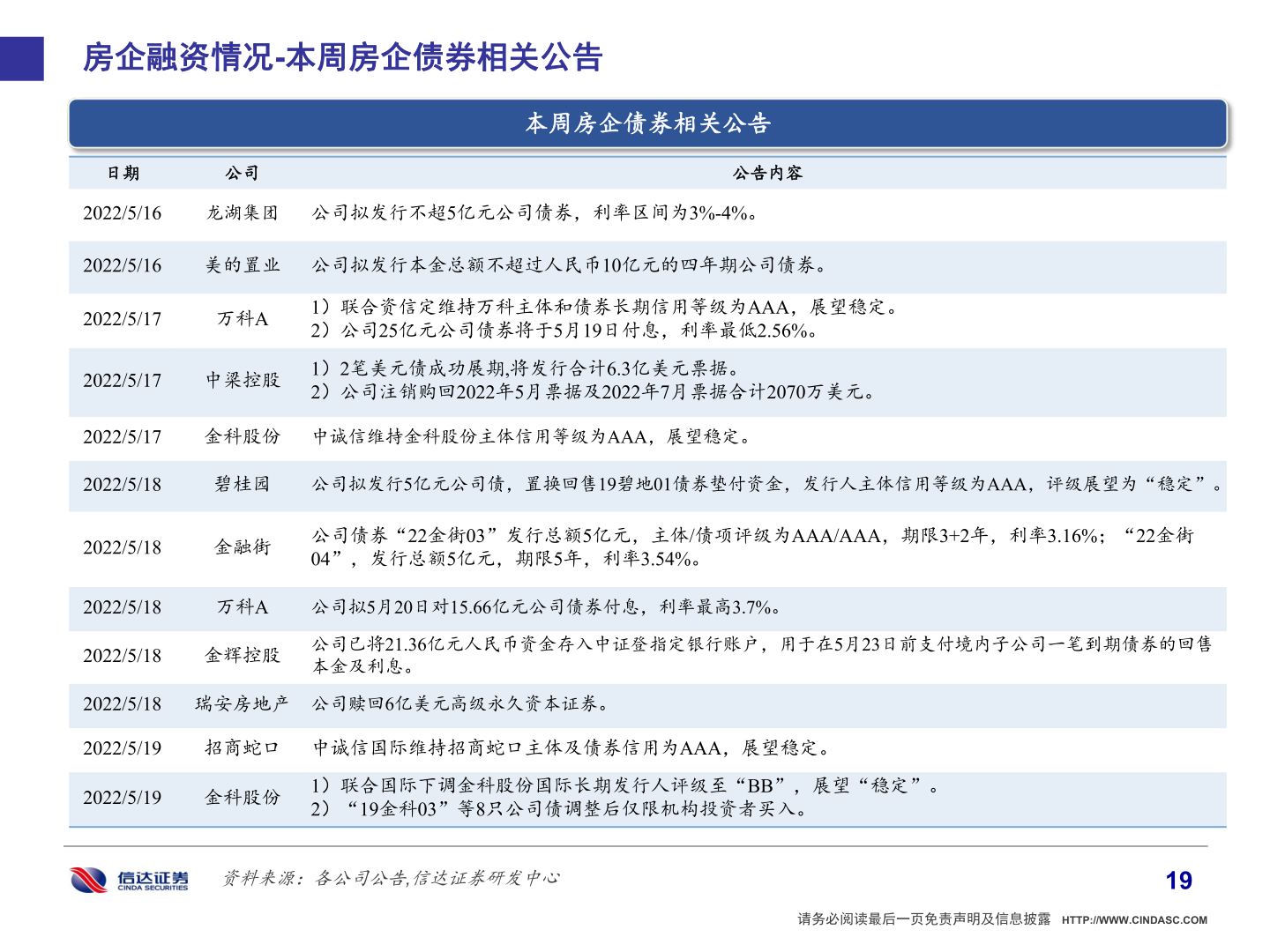Select the 公司 column header
Screen dimensions: 1270x952
[x=242, y=173]
